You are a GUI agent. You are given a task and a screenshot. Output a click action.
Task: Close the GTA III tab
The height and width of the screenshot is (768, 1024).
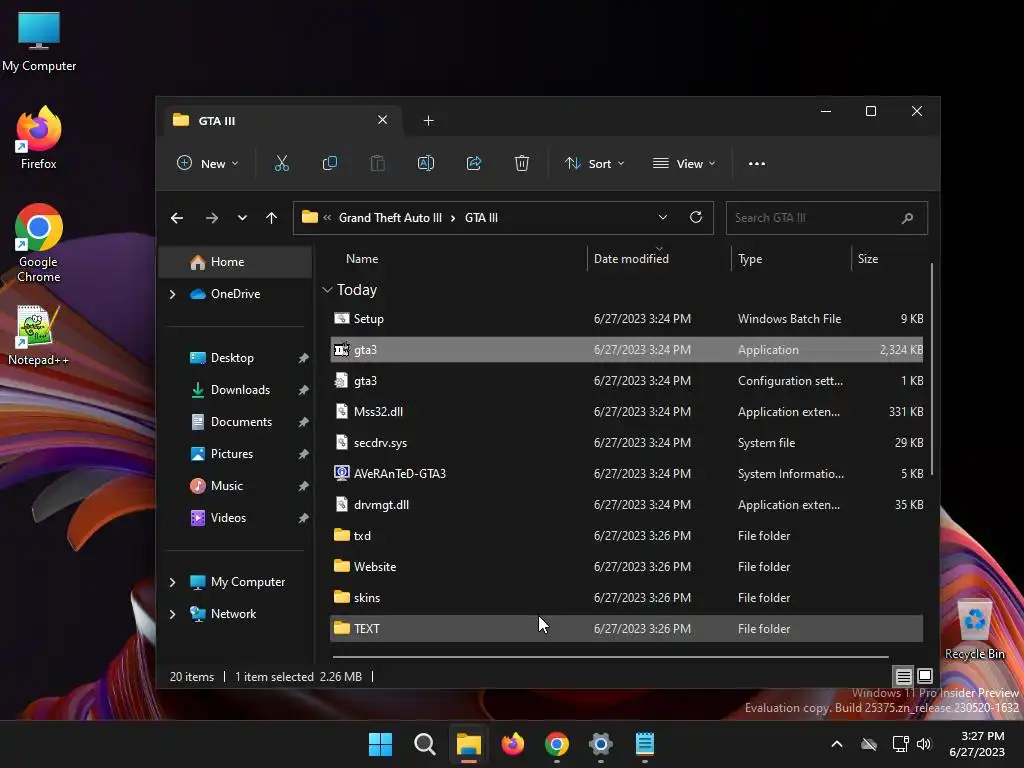pos(383,120)
